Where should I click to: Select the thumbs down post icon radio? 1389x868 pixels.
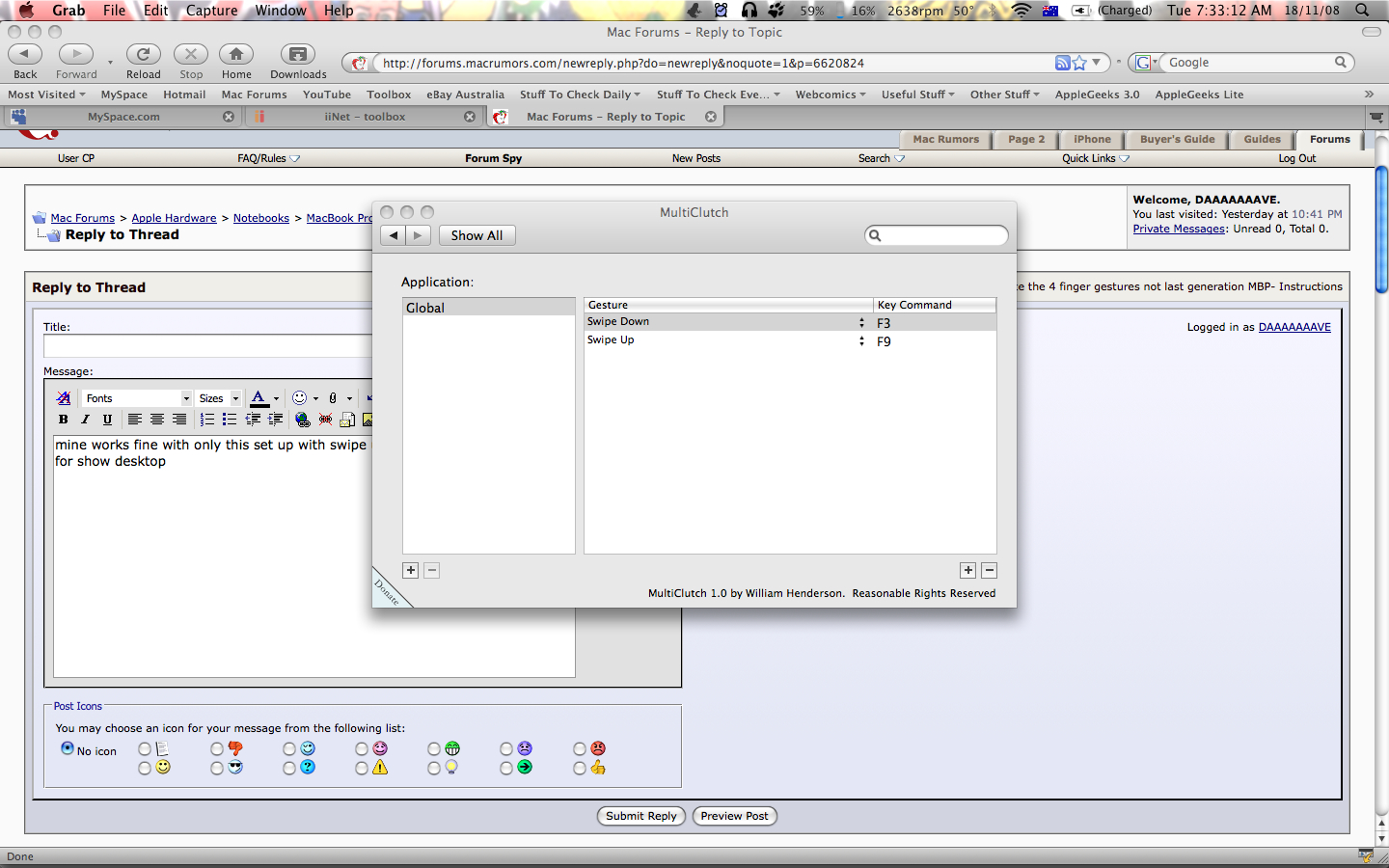(217, 749)
